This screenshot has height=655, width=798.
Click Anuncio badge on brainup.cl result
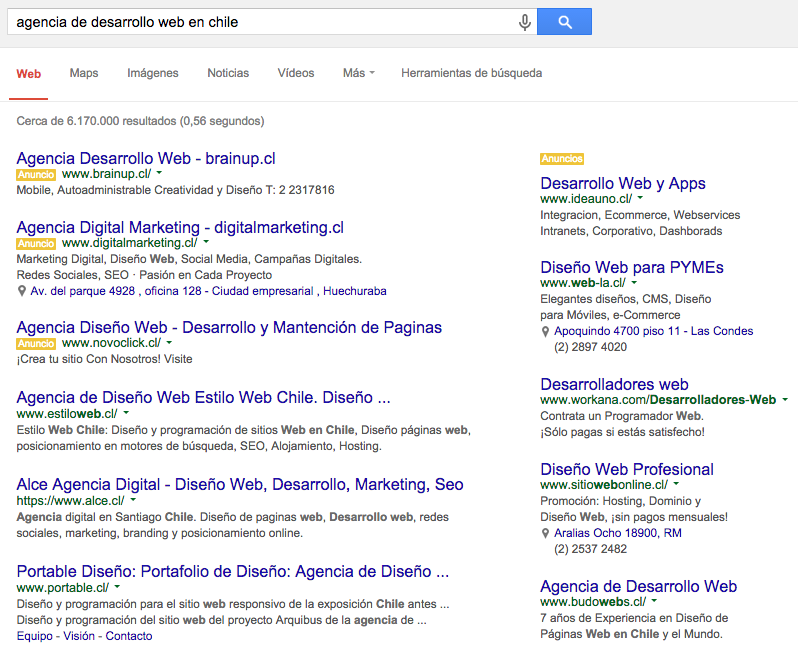pos(36,175)
